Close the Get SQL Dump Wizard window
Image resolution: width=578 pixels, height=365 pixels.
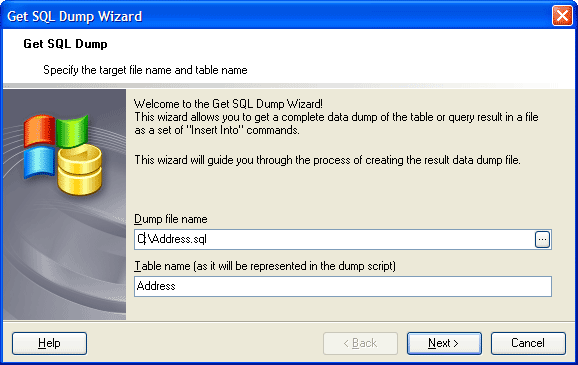562,16
